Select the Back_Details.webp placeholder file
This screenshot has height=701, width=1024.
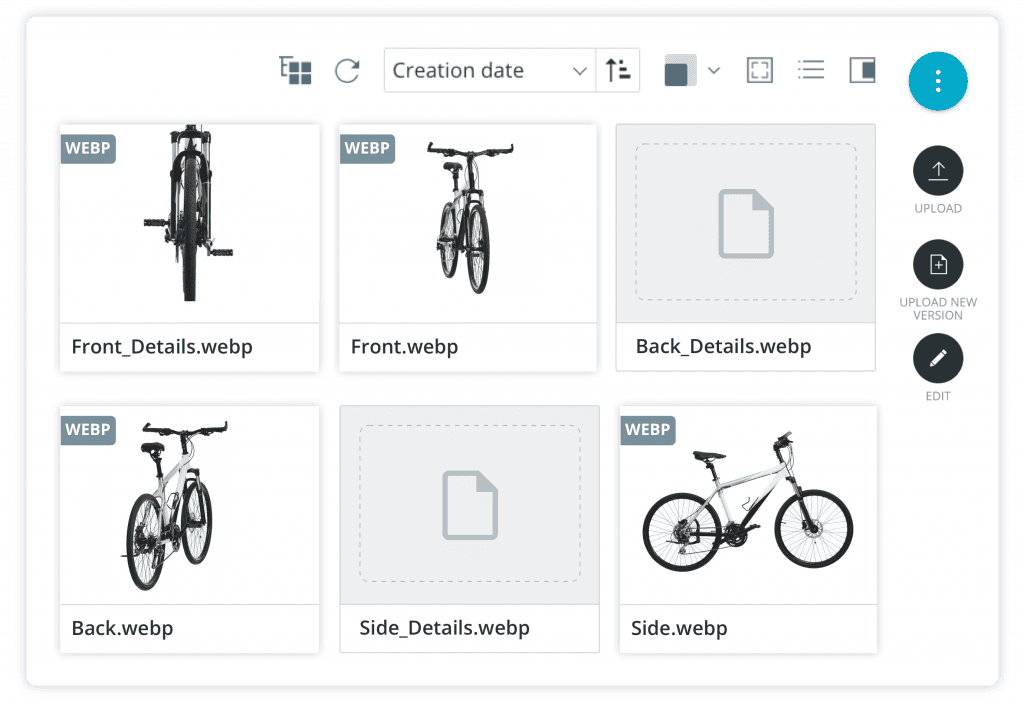point(745,224)
